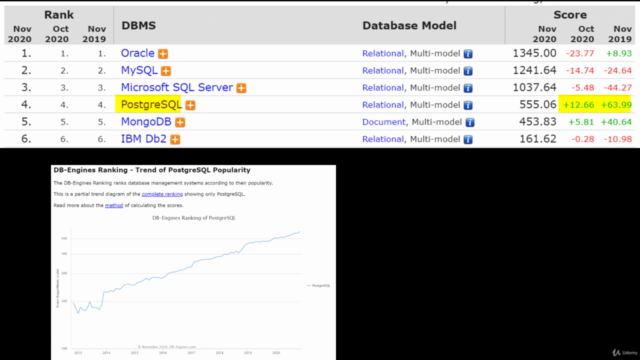Click the DBMS column header
Image resolution: width=640 pixels, height=360 pixels.
[138, 25]
